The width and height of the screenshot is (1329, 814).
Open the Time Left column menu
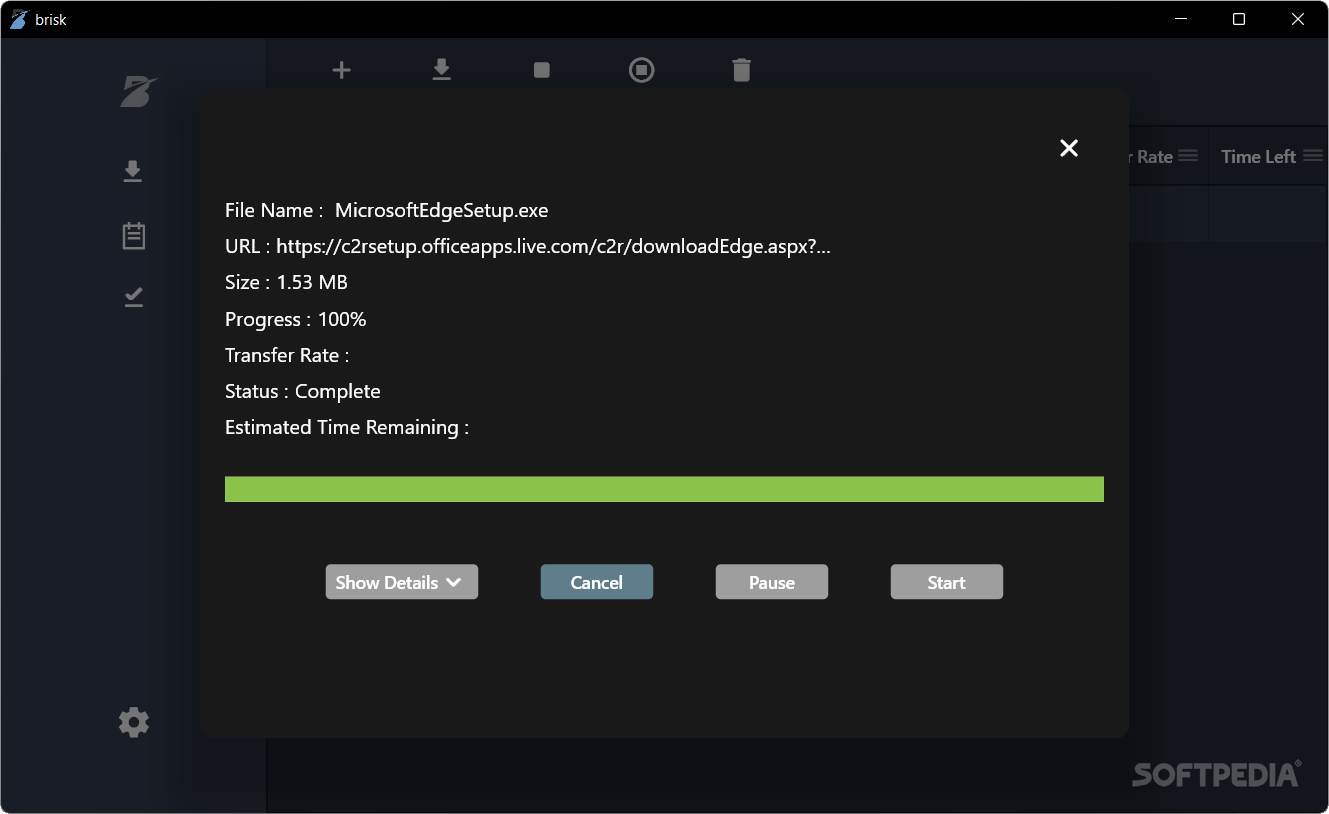click(x=1312, y=156)
